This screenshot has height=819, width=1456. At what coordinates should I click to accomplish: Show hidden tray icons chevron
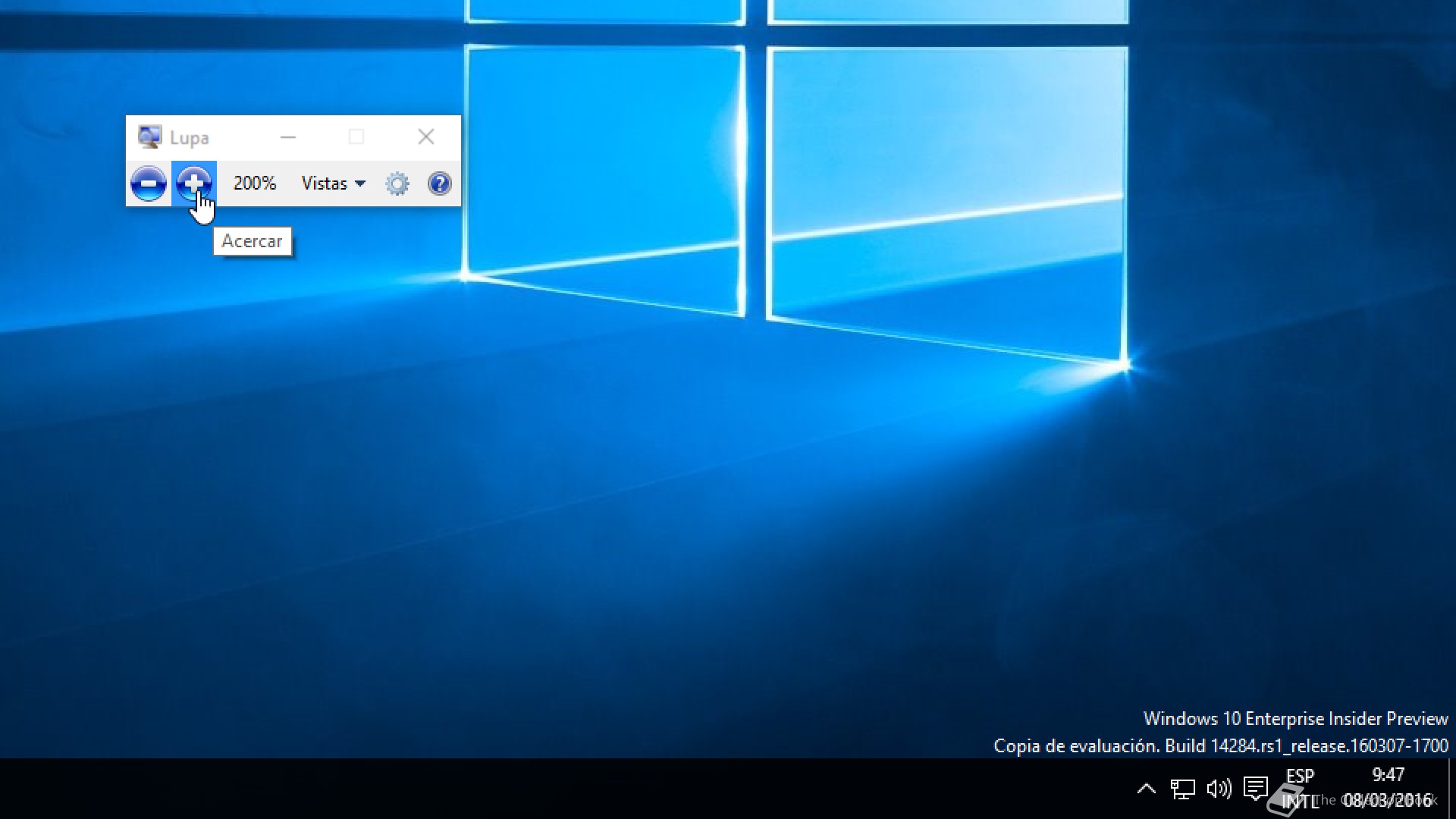pos(1147,789)
